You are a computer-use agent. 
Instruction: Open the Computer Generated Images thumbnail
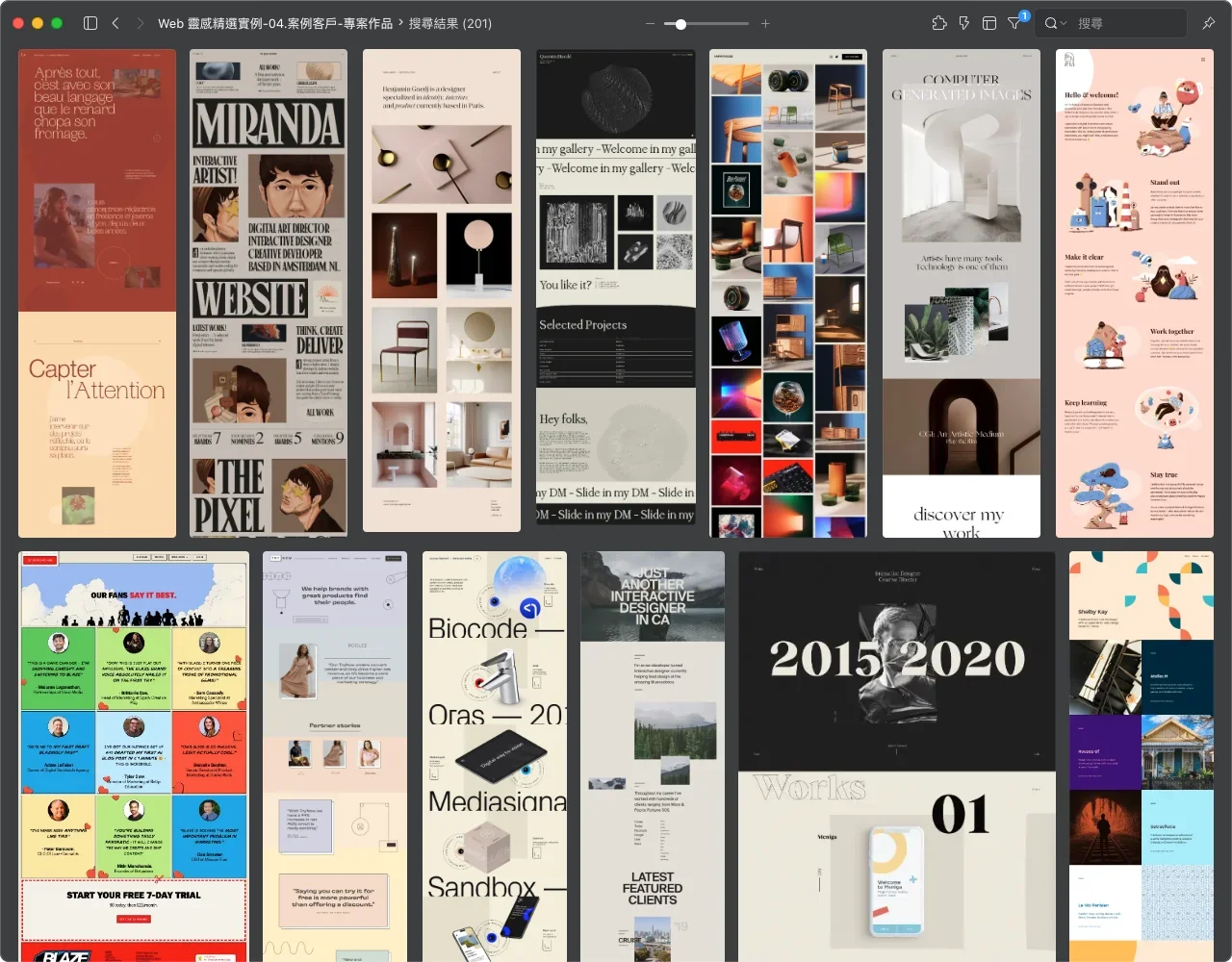(962, 293)
